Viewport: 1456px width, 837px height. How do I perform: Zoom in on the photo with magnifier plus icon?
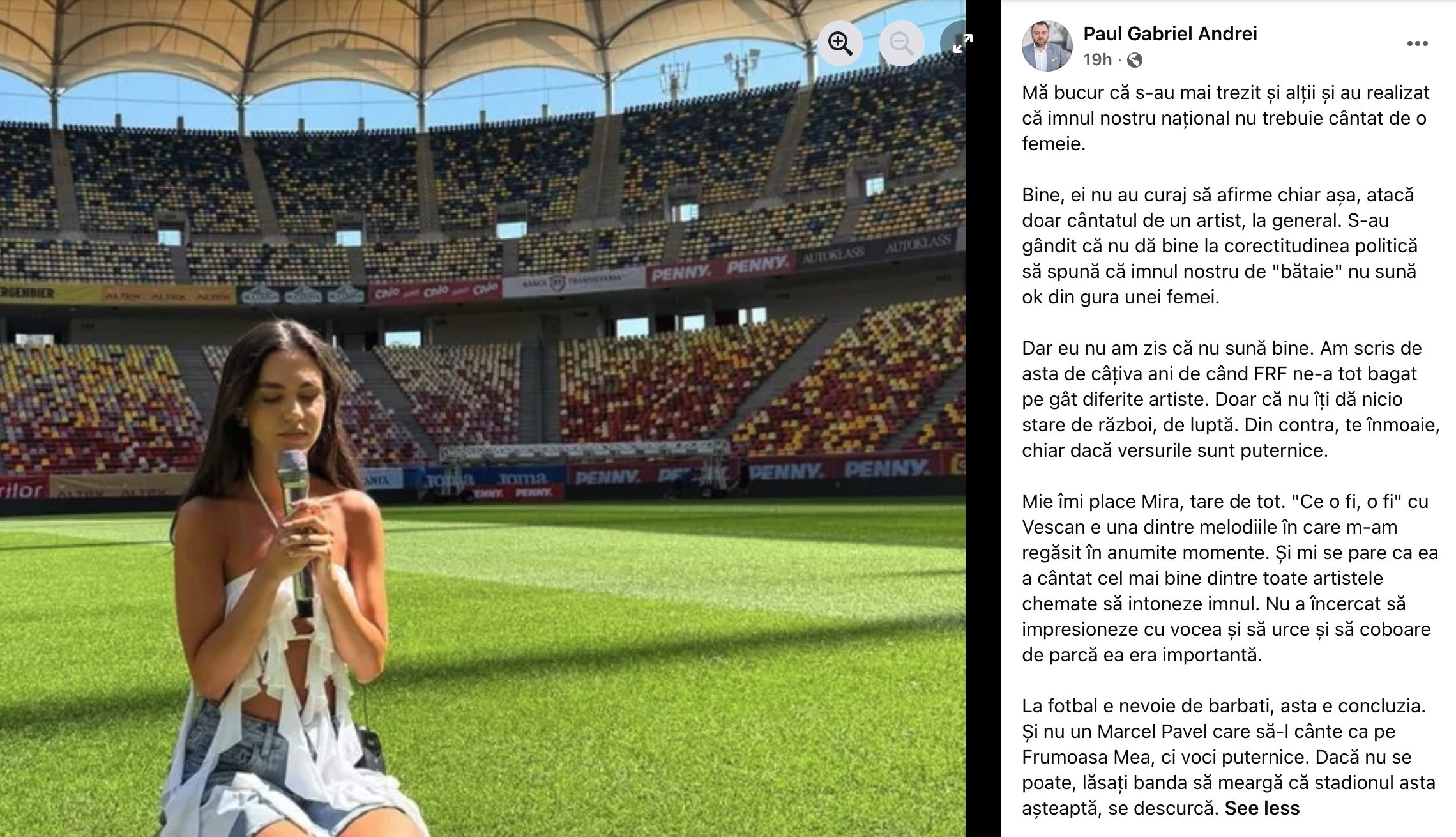click(x=840, y=43)
